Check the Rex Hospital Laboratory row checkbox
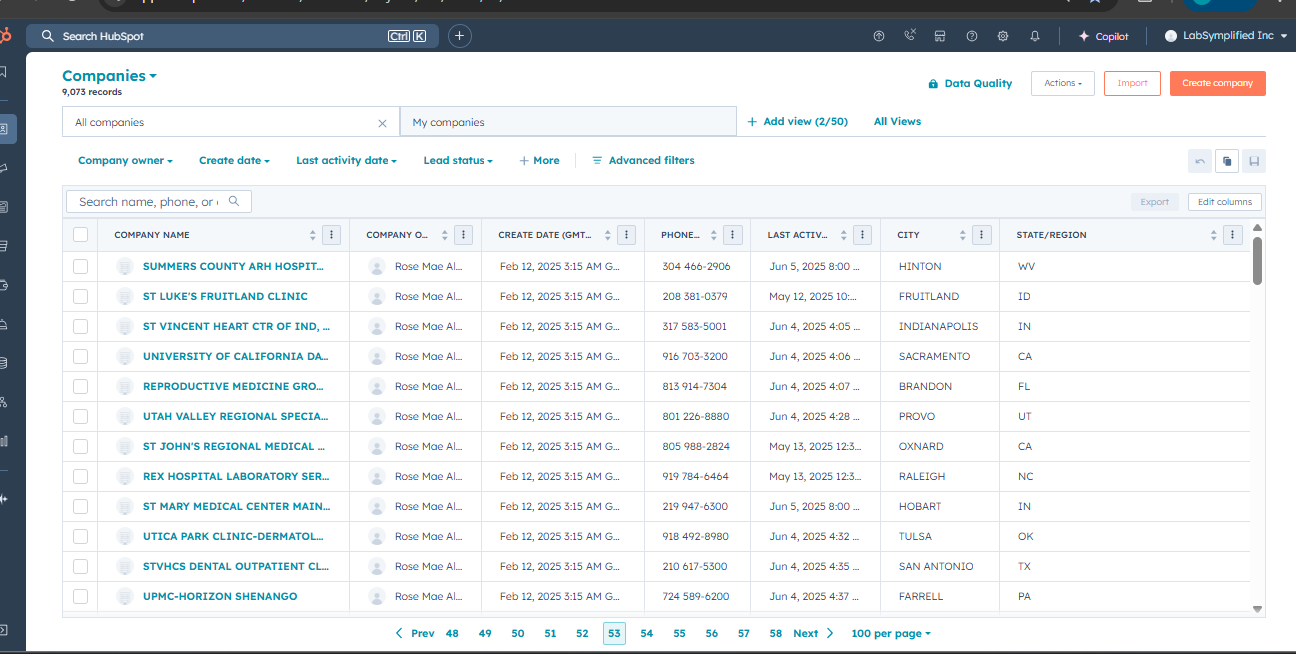 (80, 476)
